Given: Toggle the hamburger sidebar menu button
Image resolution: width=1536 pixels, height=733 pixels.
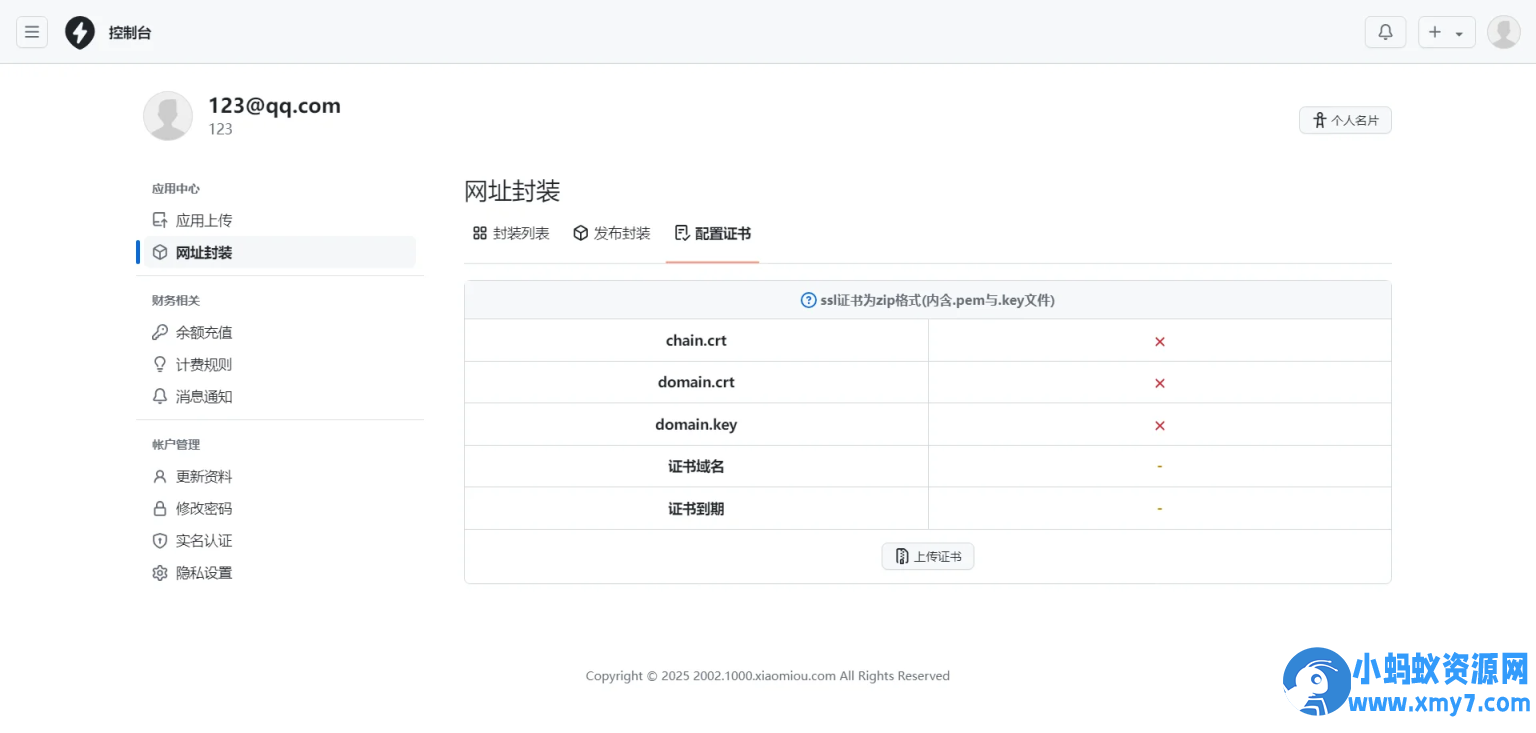Looking at the screenshot, I should pos(32,32).
